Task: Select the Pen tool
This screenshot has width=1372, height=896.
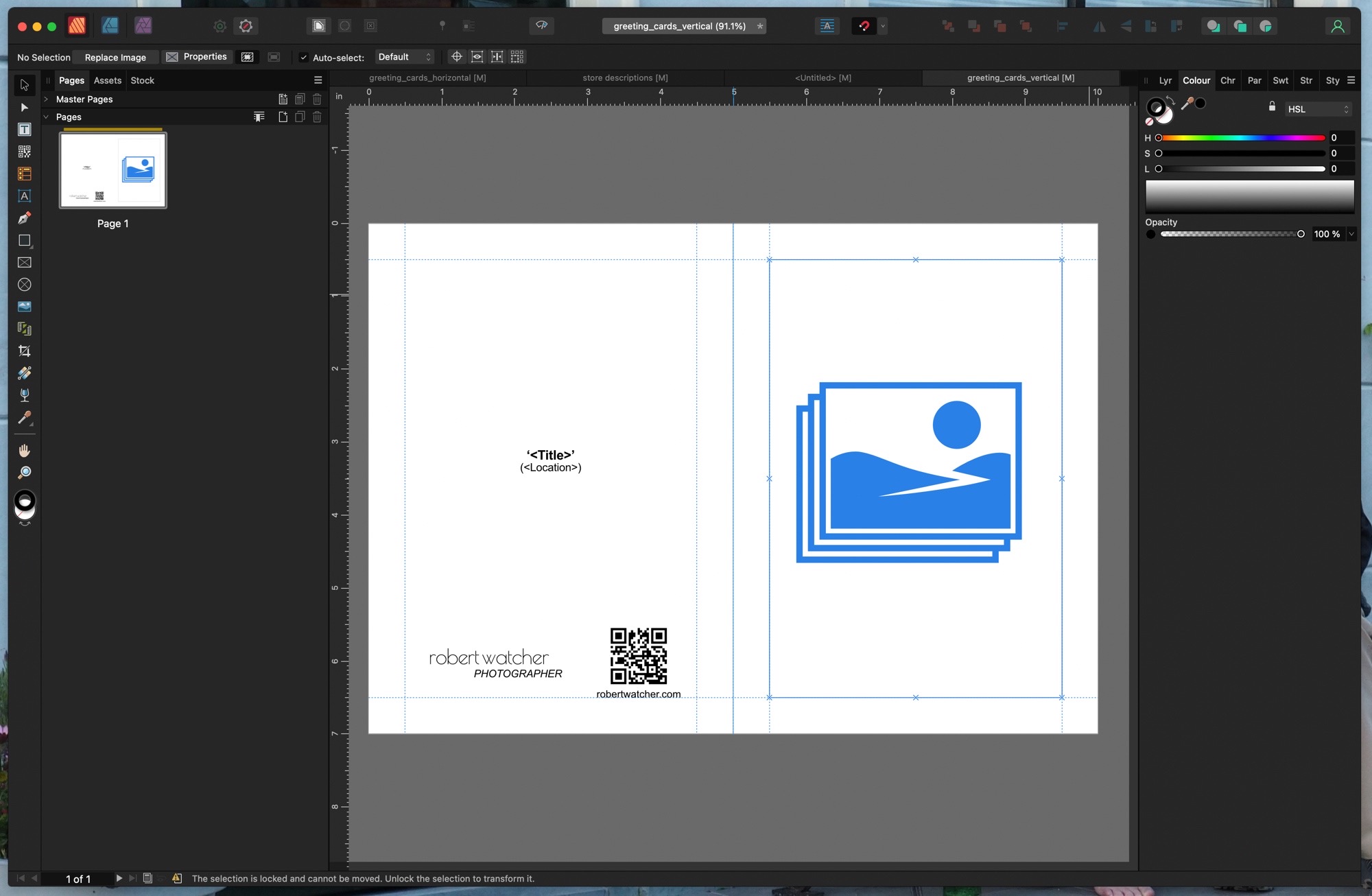Action: (x=25, y=218)
